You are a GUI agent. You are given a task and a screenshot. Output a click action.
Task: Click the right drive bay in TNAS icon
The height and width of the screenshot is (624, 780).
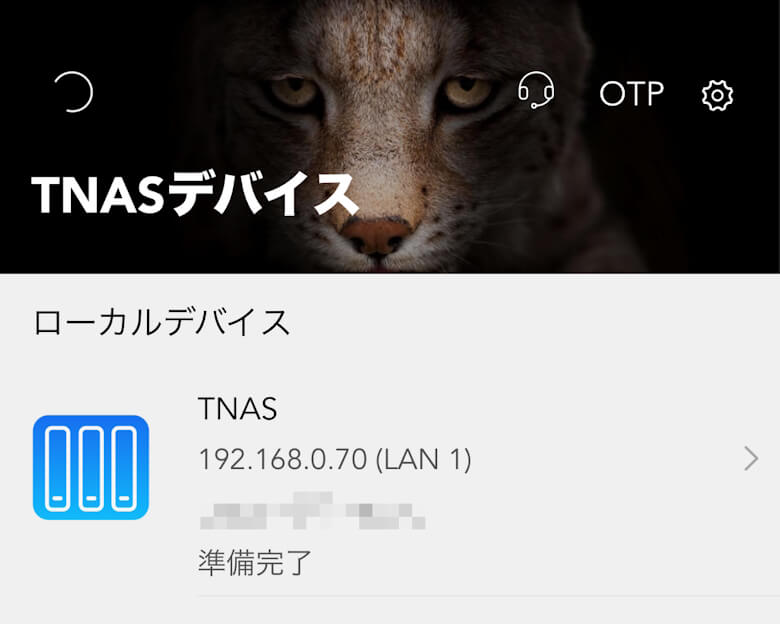[124, 468]
